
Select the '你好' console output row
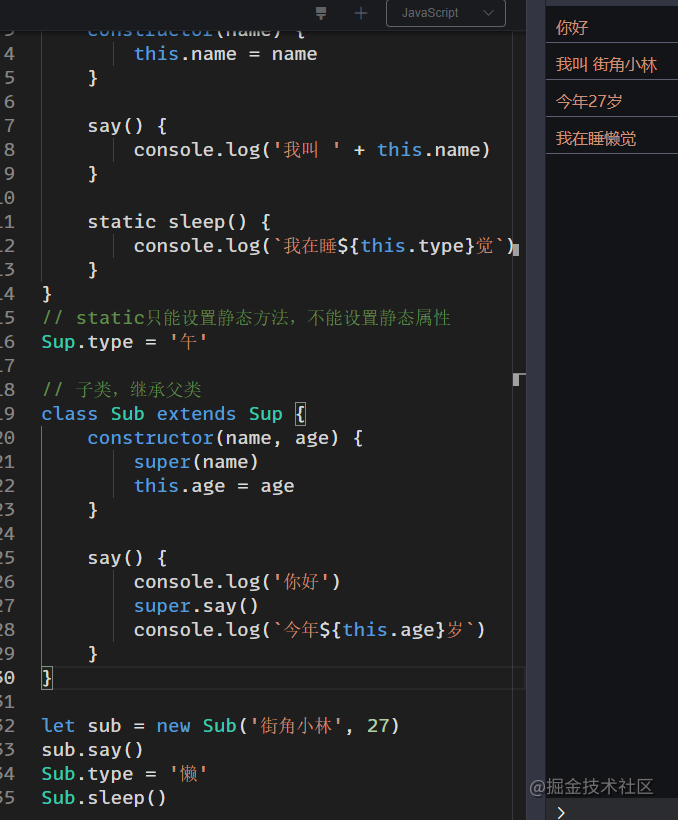[x=612, y=27]
